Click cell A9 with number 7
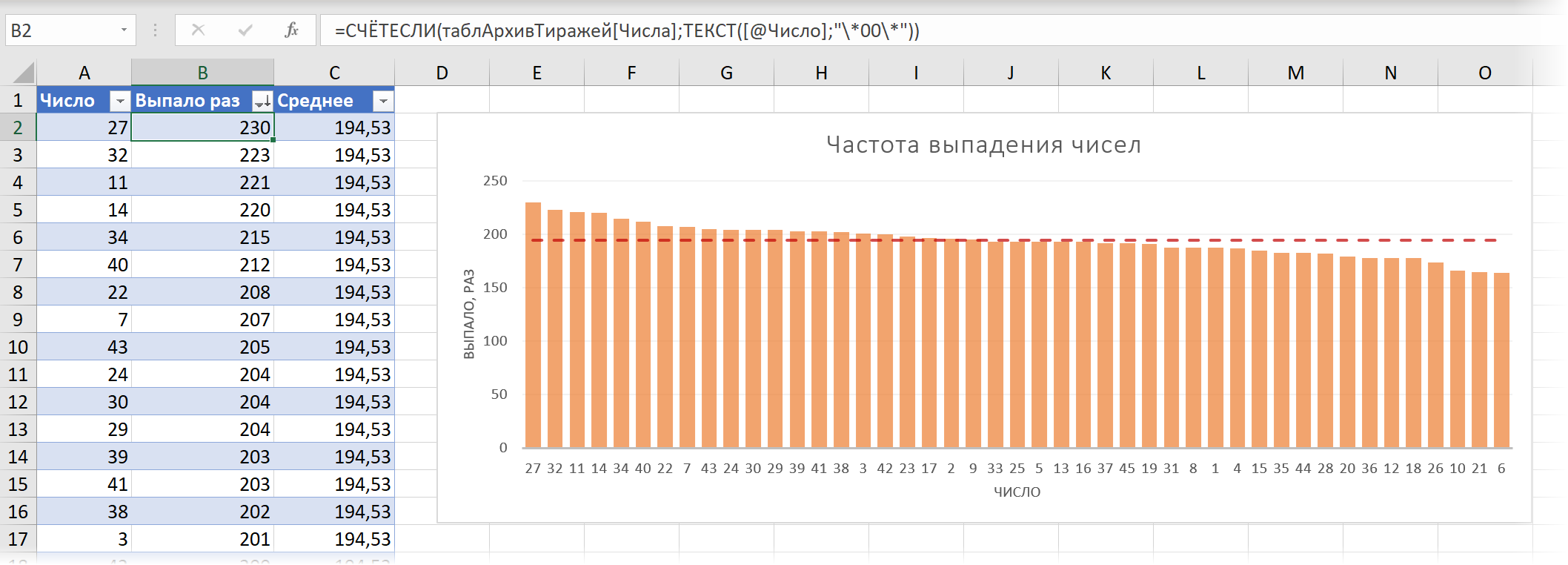 (x=84, y=320)
